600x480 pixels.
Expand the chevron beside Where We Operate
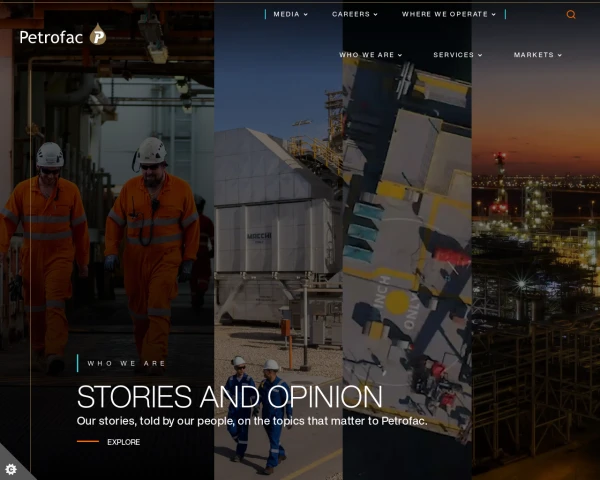pyautogui.click(x=494, y=15)
